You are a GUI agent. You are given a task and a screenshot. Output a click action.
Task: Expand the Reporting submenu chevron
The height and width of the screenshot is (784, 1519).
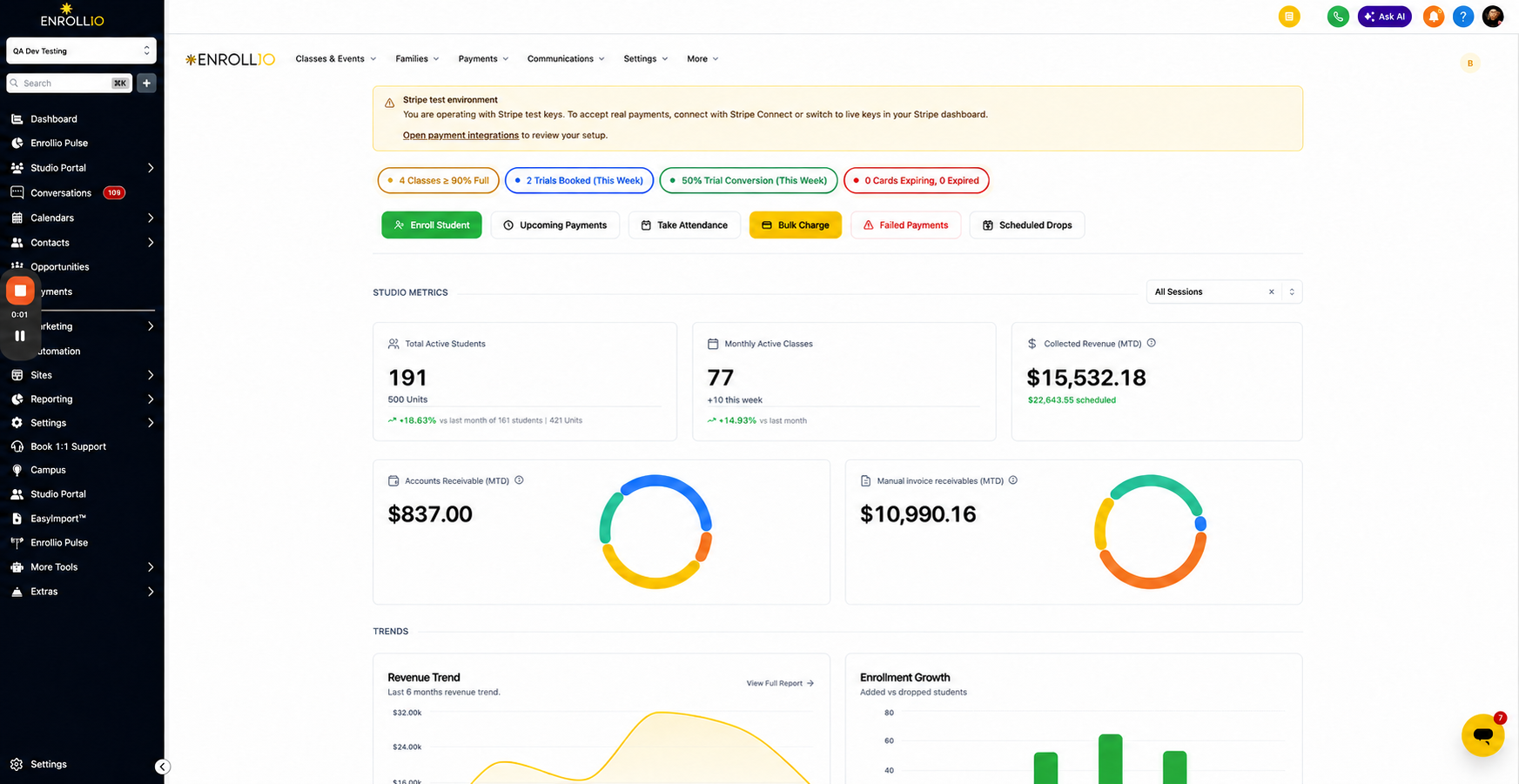[x=151, y=399]
